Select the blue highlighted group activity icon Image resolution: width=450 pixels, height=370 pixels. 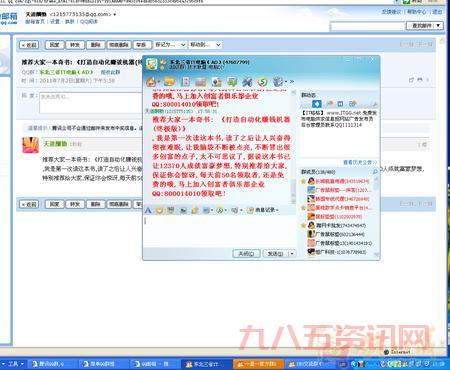point(316,104)
